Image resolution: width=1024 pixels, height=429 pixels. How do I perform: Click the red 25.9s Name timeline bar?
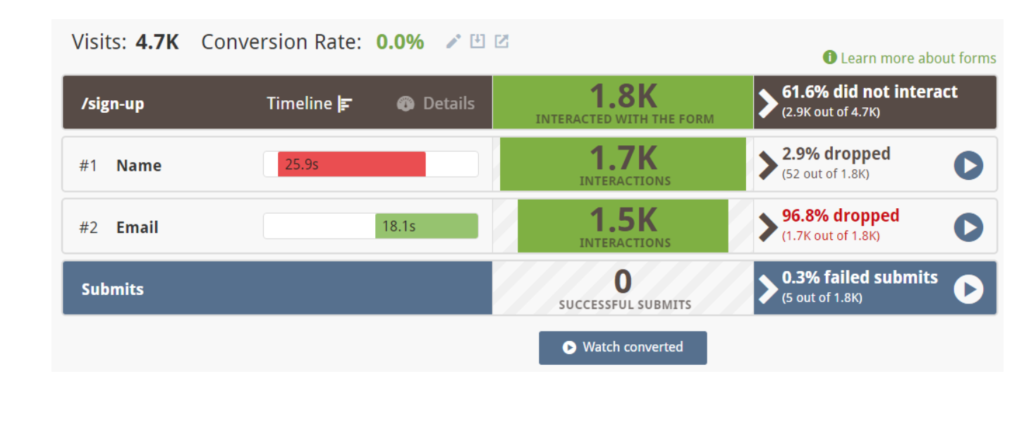pyautogui.click(x=352, y=164)
